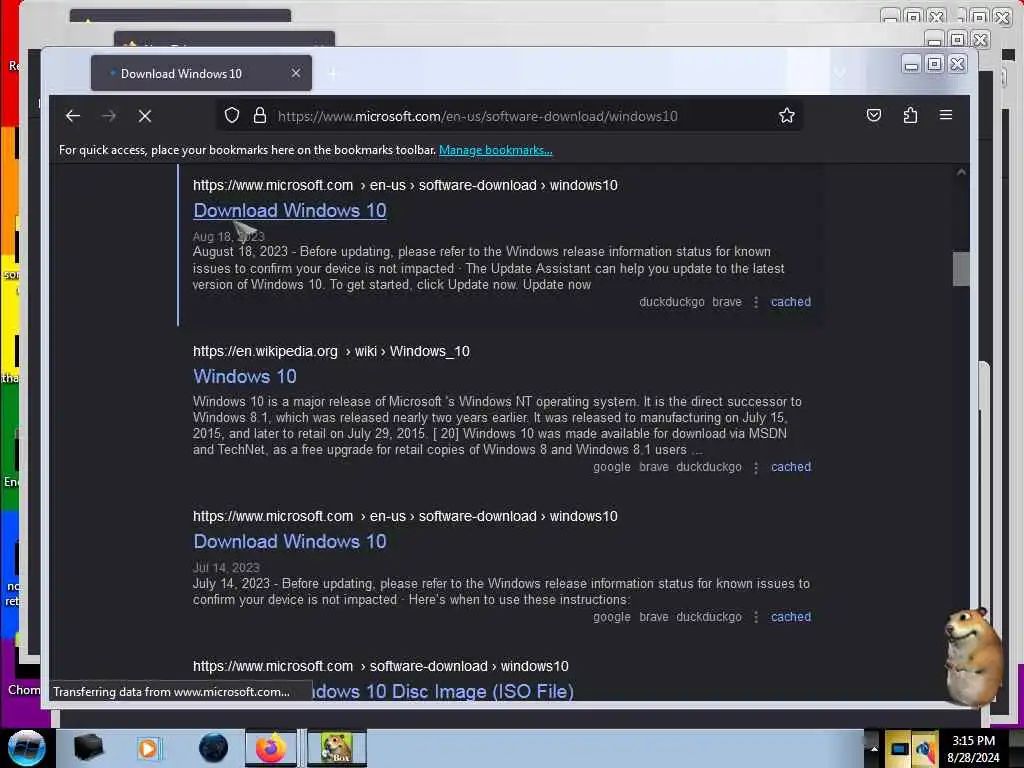View site security via the padlock icon
Image resolution: width=1024 pixels, height=768 pixels.
click(260, 116)
